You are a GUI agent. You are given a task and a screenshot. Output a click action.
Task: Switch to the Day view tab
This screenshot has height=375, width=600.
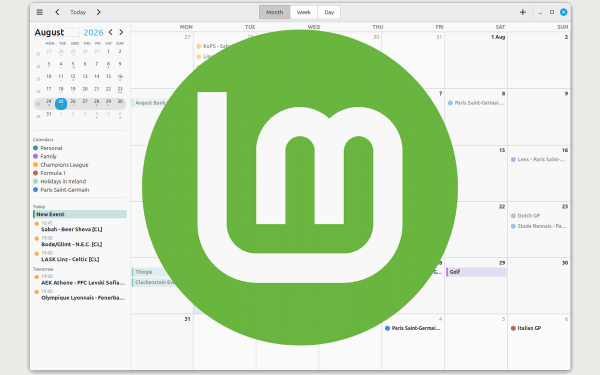point(329,12)
